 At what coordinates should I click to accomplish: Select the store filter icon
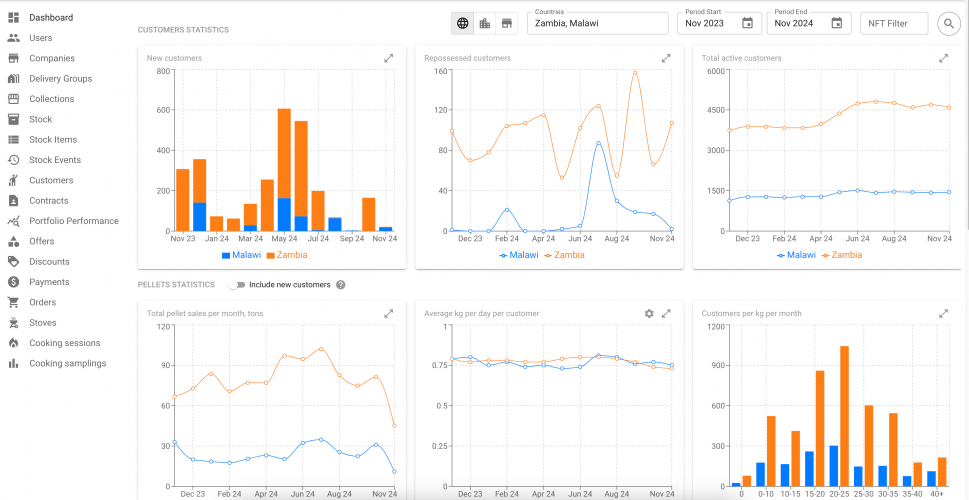(507, 23)
